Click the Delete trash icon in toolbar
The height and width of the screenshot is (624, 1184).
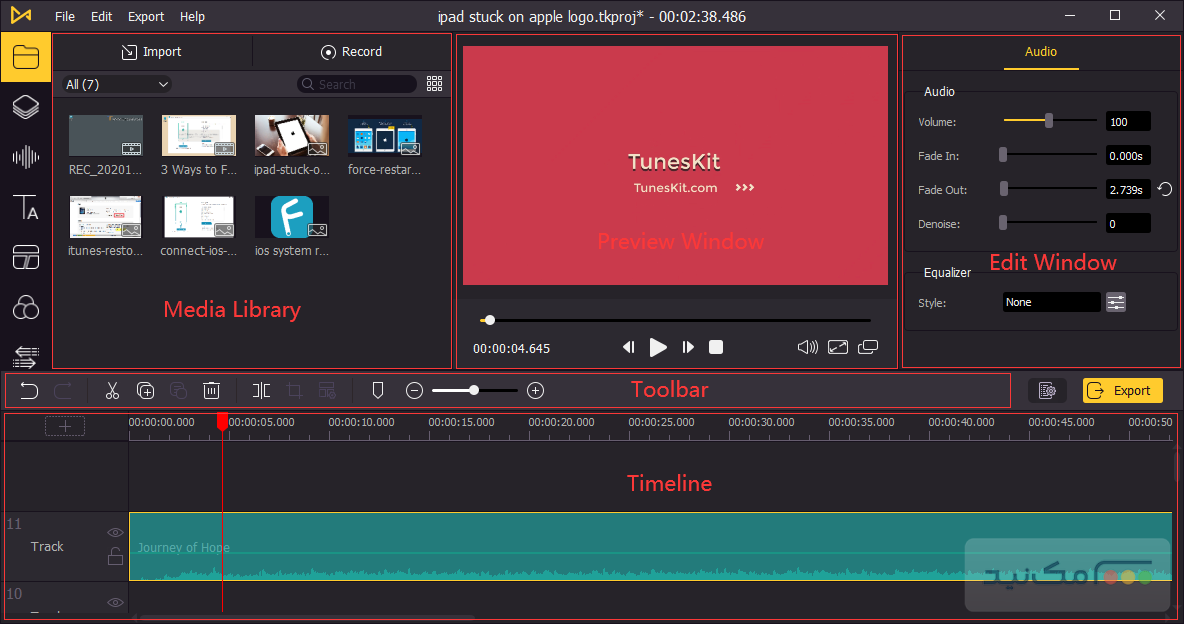[x=211, y=390]
